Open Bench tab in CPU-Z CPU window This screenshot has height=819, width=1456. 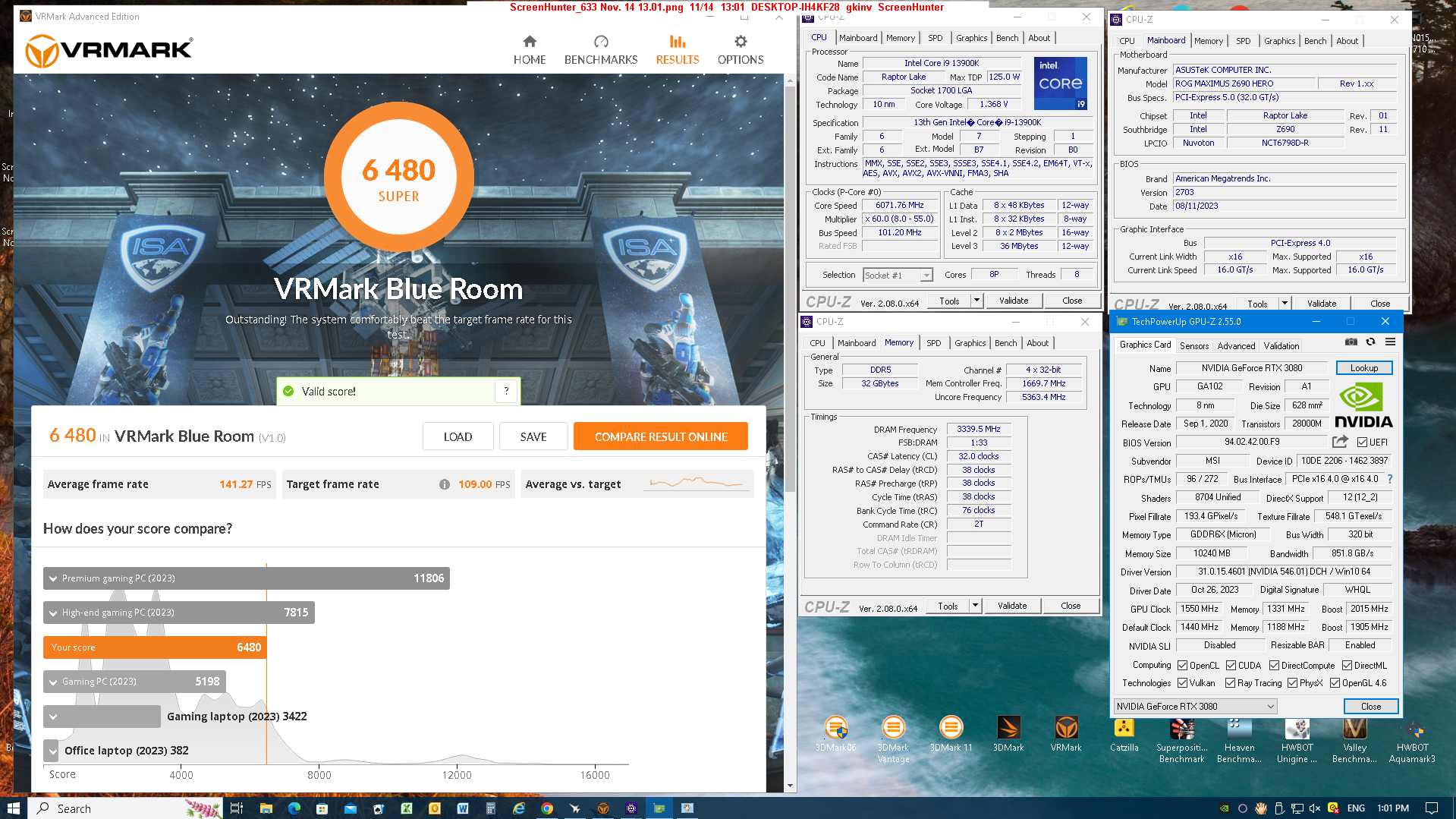[1008, 38]
